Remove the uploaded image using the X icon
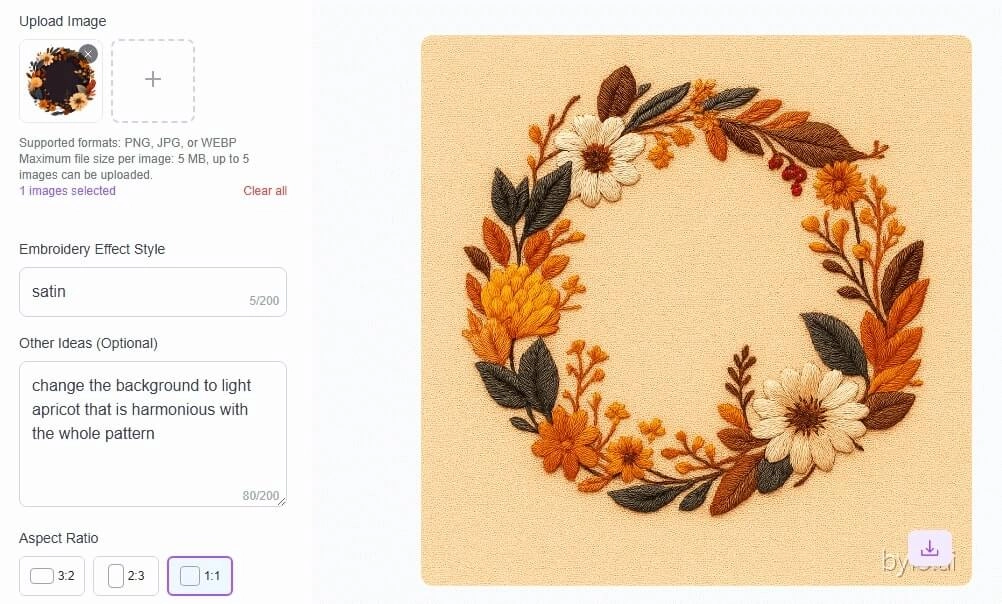This screenshot has height=604, width=1002. click(88, 53)
